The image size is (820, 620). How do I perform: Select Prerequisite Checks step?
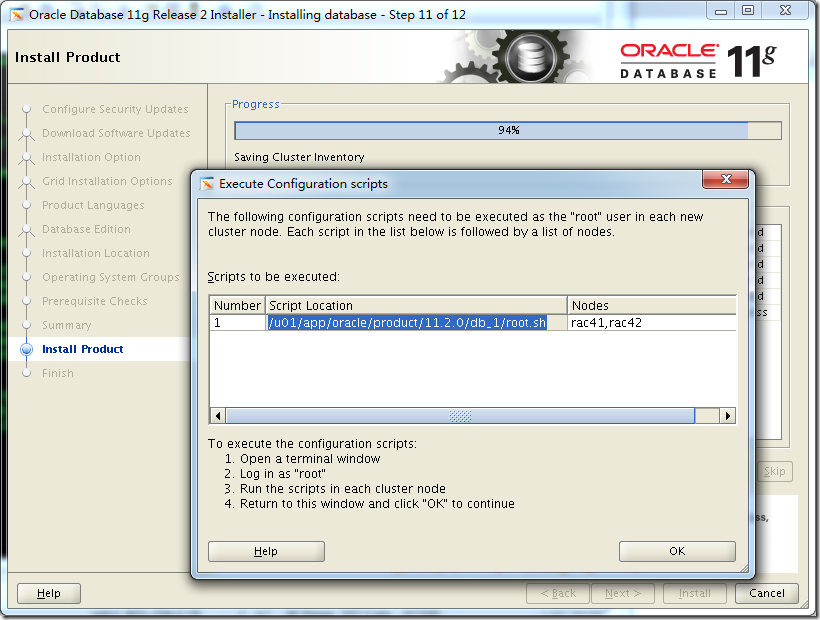coord(95,301)
